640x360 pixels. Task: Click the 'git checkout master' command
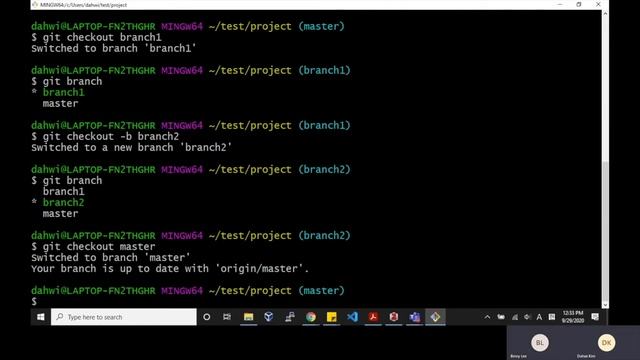pos(99,247)
